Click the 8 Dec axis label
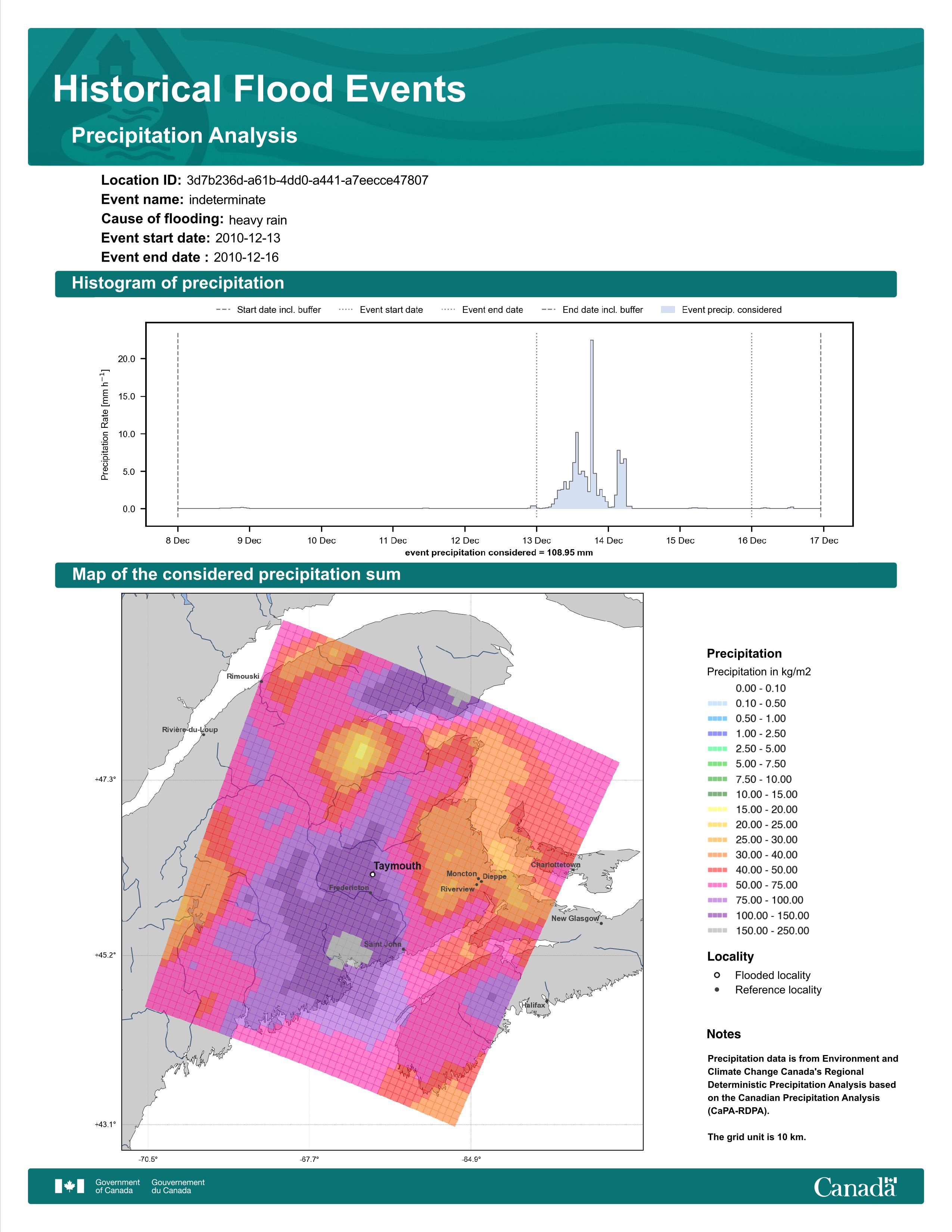The height and width of the screenshot is (1232, 952). (x=178, y=541)
